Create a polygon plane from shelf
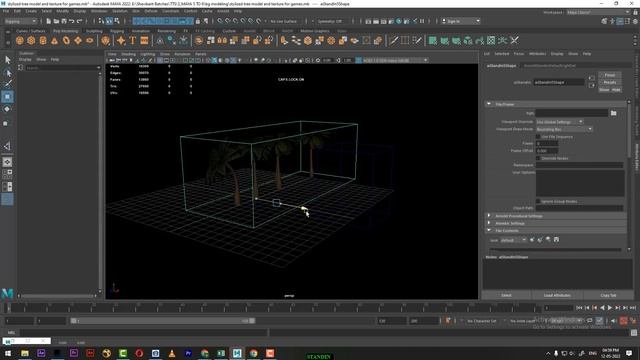The width and height of the screenshot is (640, 360). point(78,40)
